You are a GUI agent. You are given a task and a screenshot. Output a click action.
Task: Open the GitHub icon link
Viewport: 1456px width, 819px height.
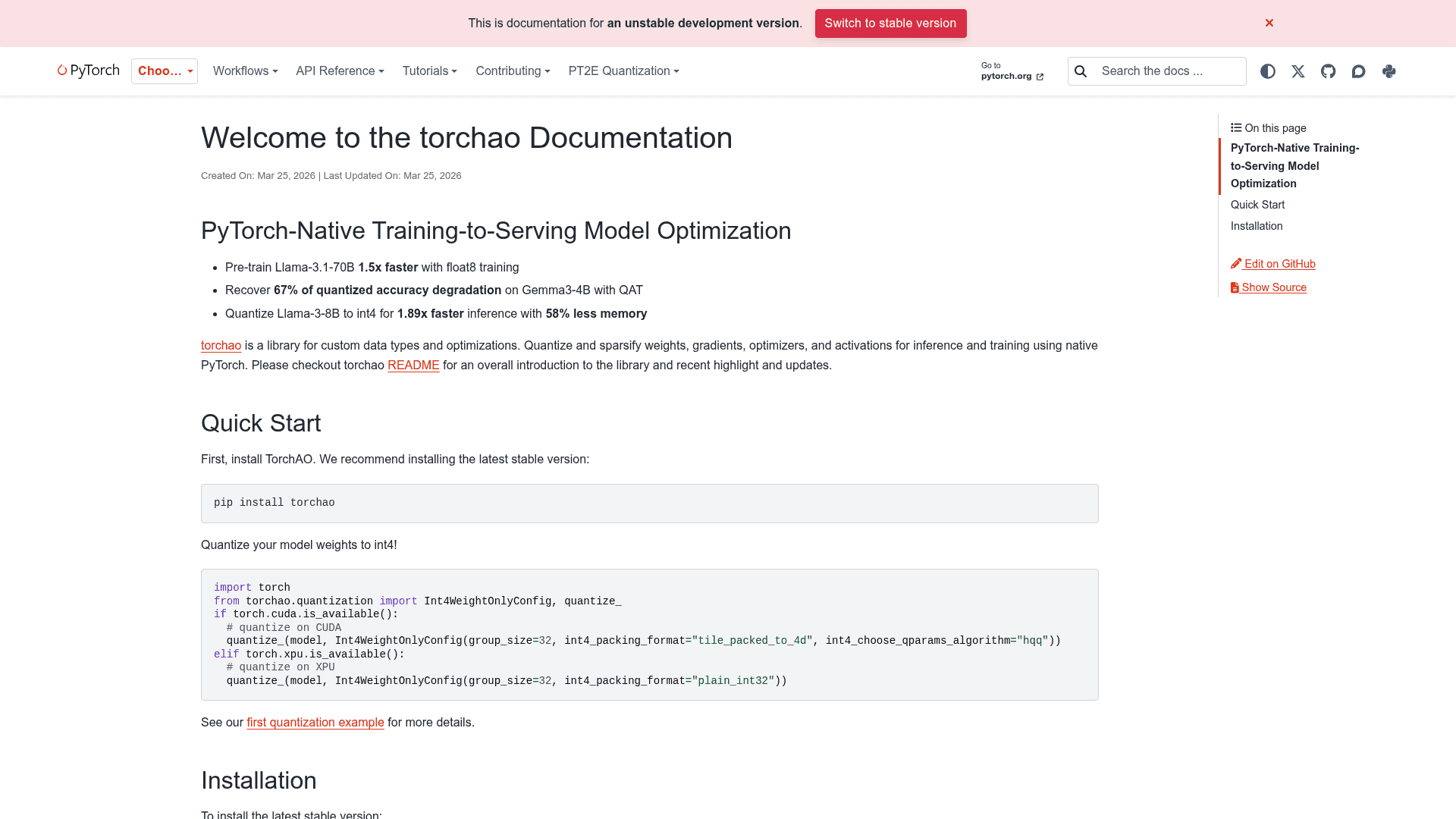click(1329, 71)
